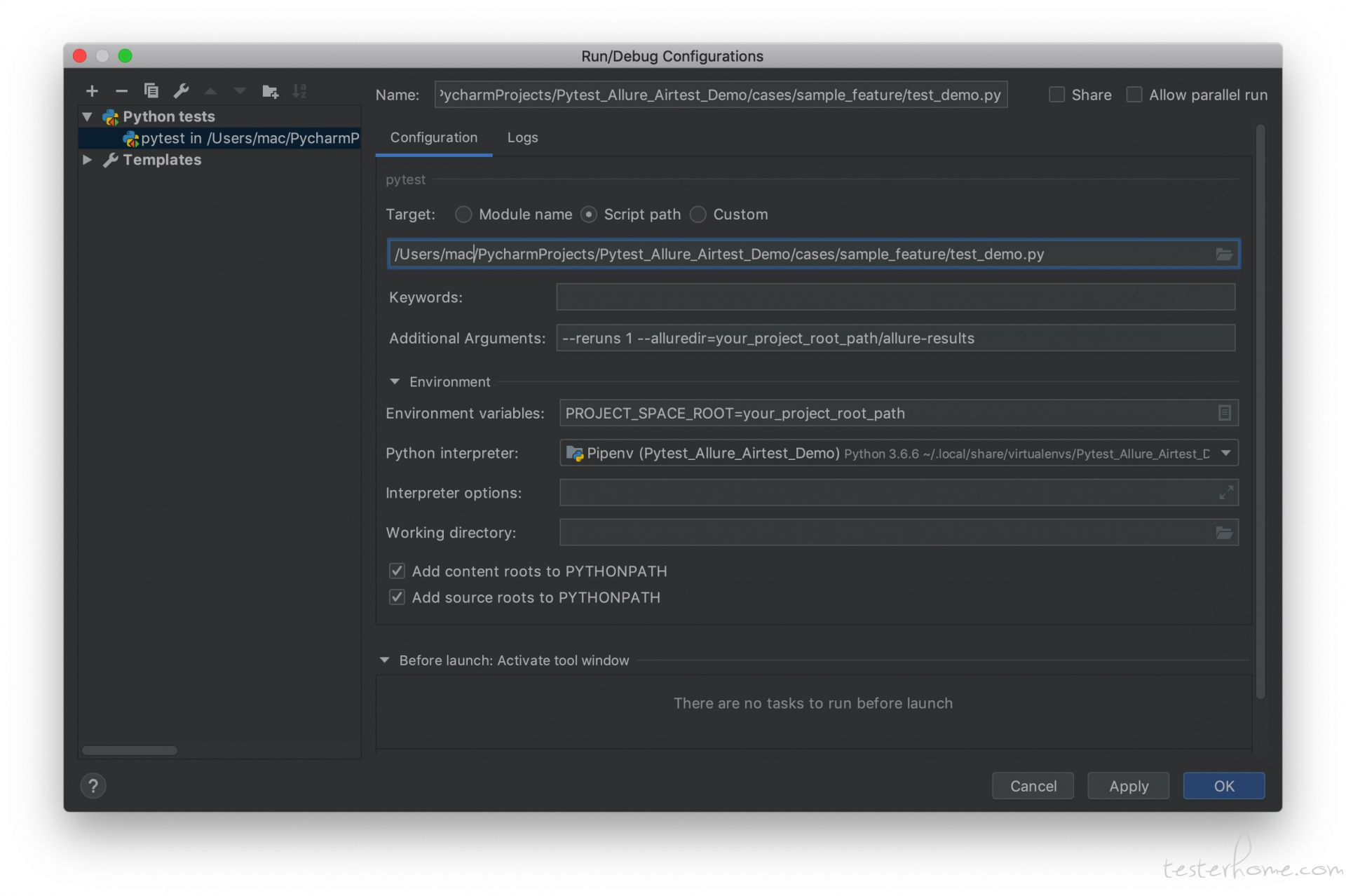Click the new configuration add icon
Viewport: 1346px width, 896px height.
pos(92,91)
